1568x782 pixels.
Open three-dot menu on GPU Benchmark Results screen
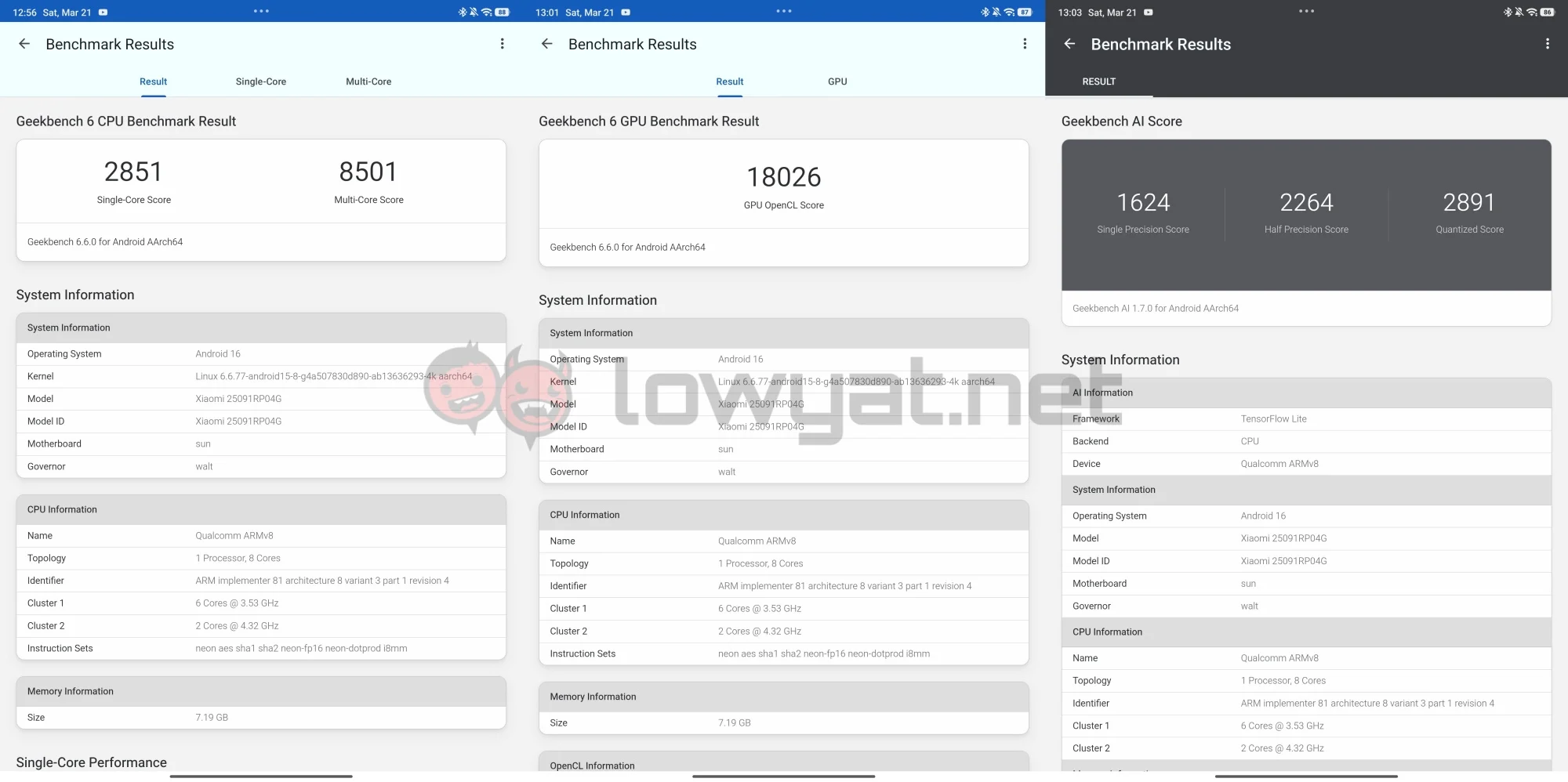pyautogui.click(x=1025, y=44)
